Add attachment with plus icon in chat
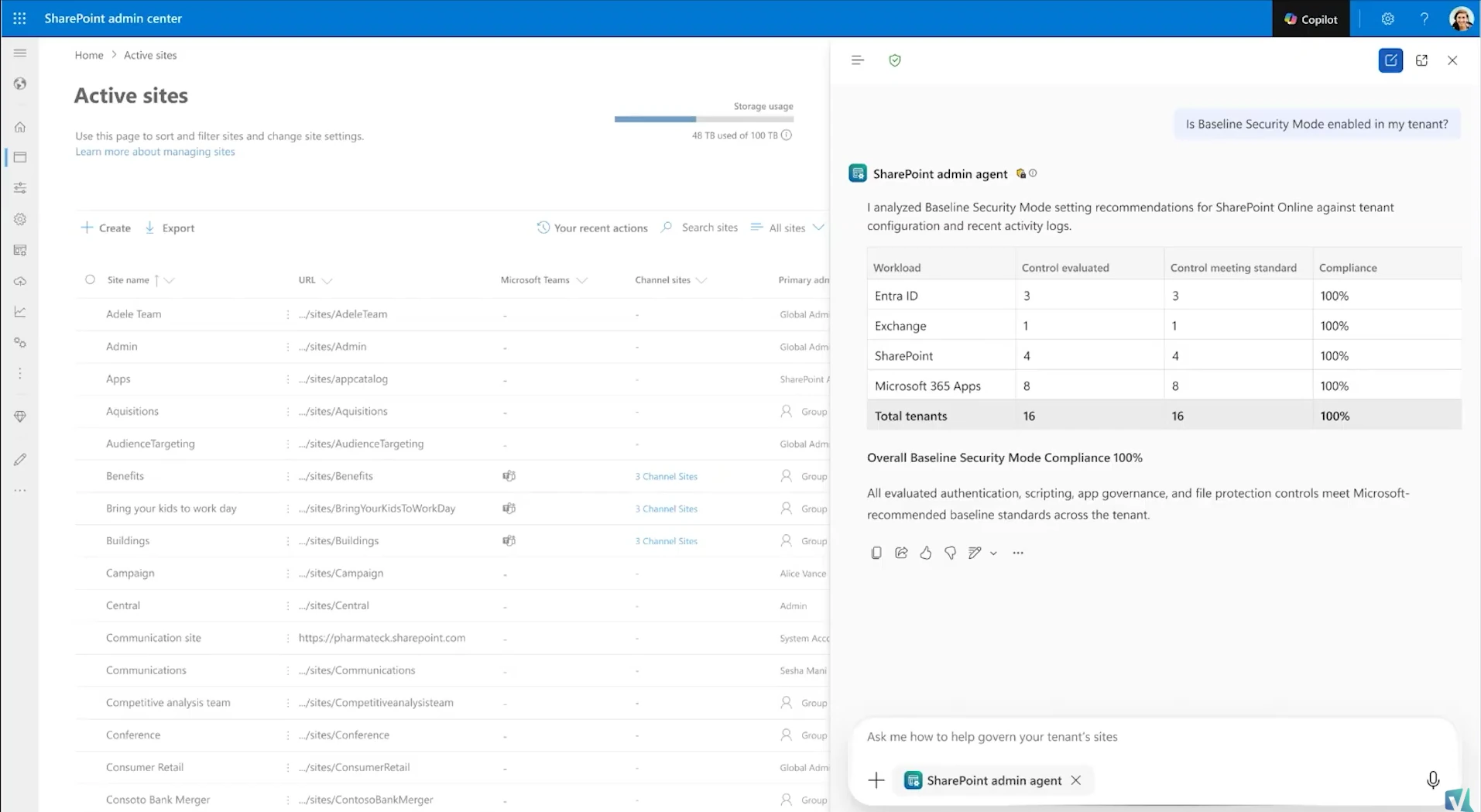The width and height of the screenshot is (1481, 812). pyautogui.click(x=876, y=780)
